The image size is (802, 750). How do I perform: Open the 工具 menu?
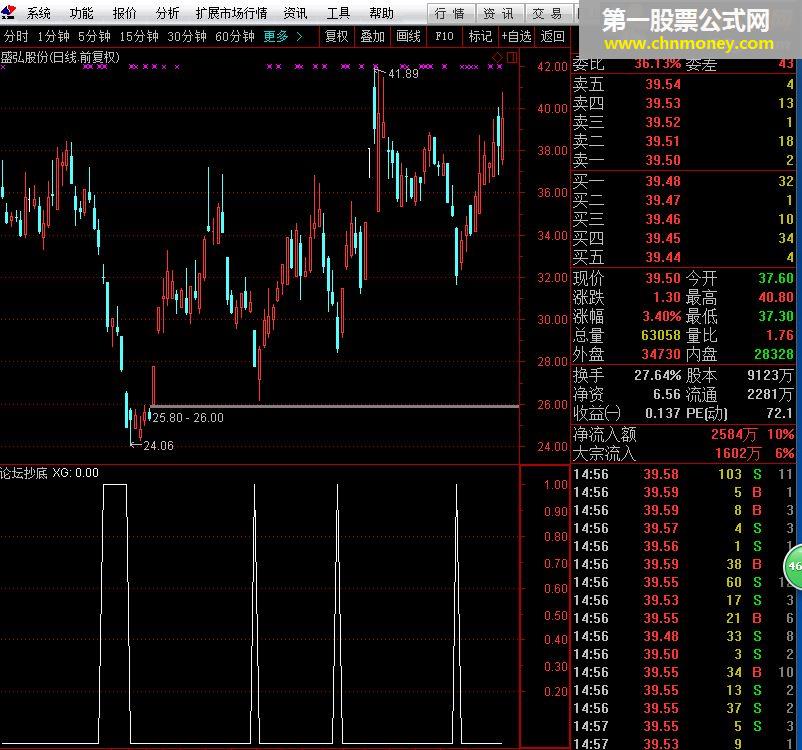pyautogui.click(x=339, y=13)
